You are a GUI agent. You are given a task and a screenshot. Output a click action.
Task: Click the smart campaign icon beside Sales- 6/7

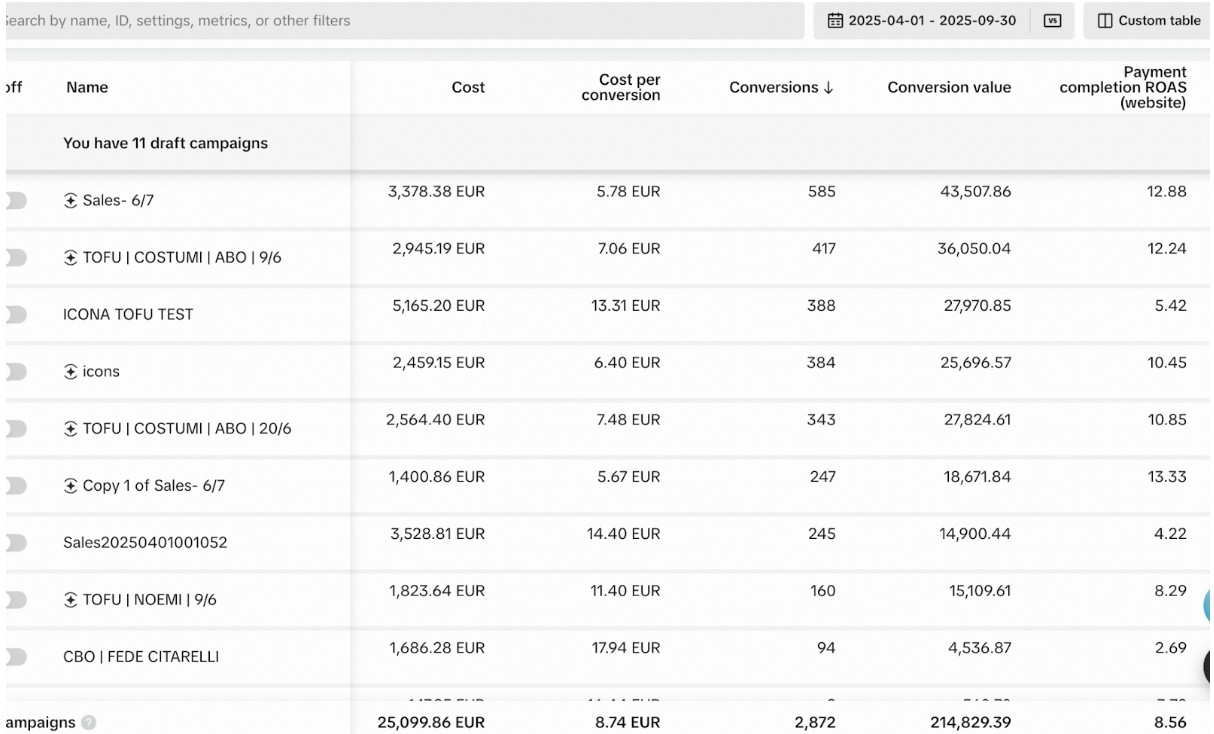[71, 200]
